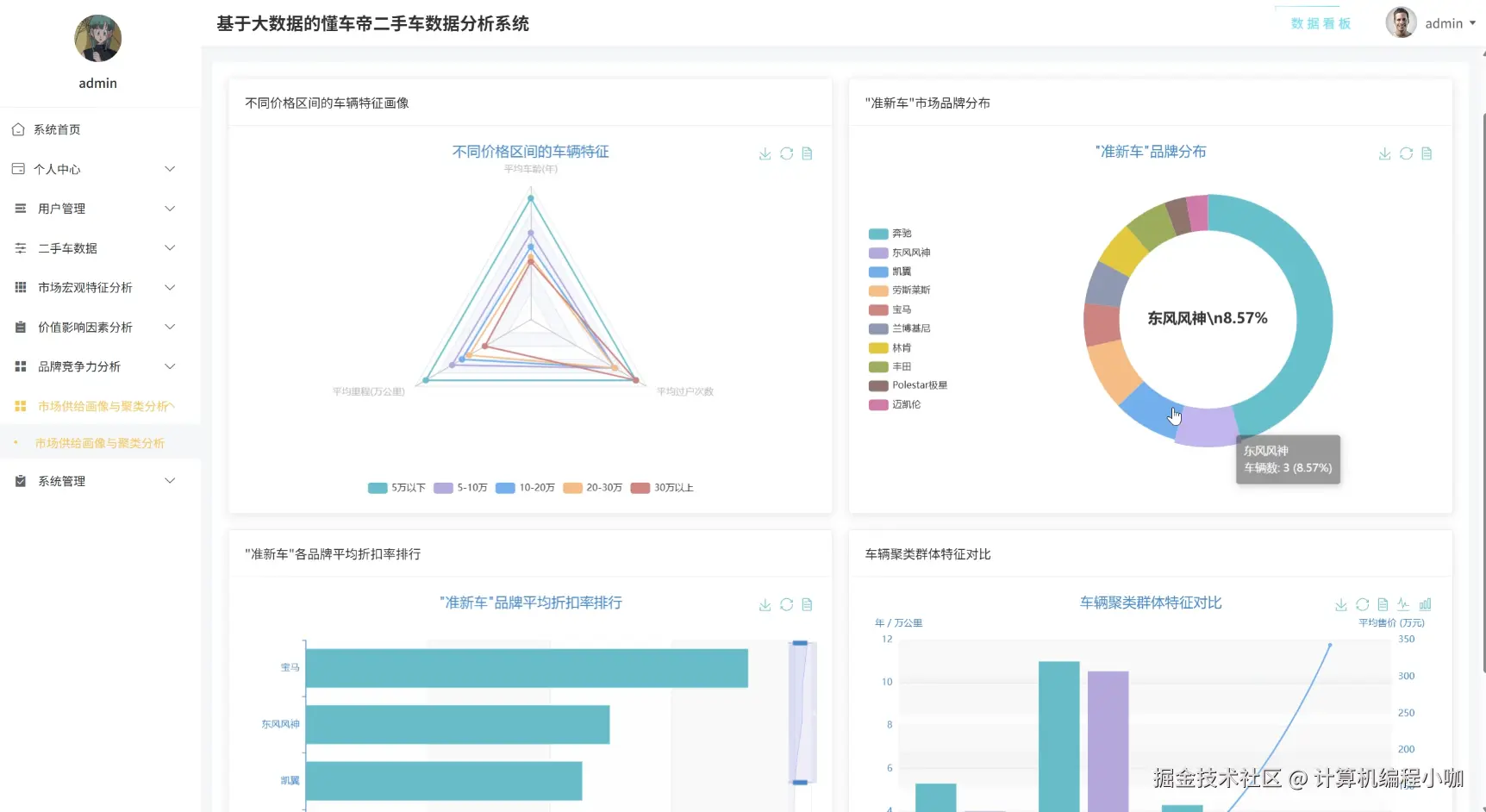Screen dimensions: 1486x812
Task: Open the 数据看板 tab in the header
Action: tap(1321, 23)
